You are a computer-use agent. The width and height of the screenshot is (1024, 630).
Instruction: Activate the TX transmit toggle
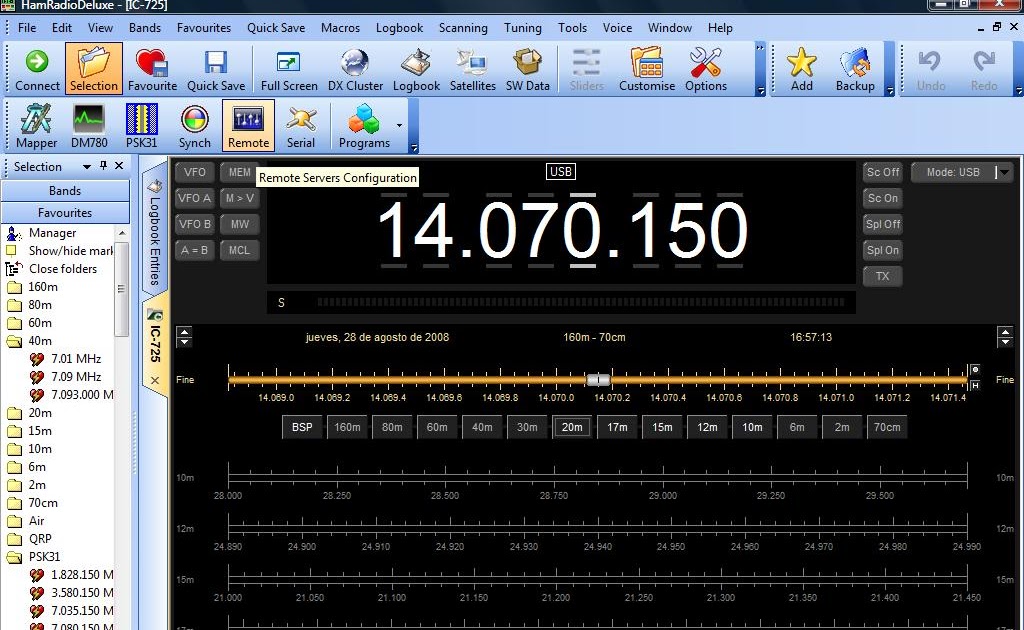881,276
